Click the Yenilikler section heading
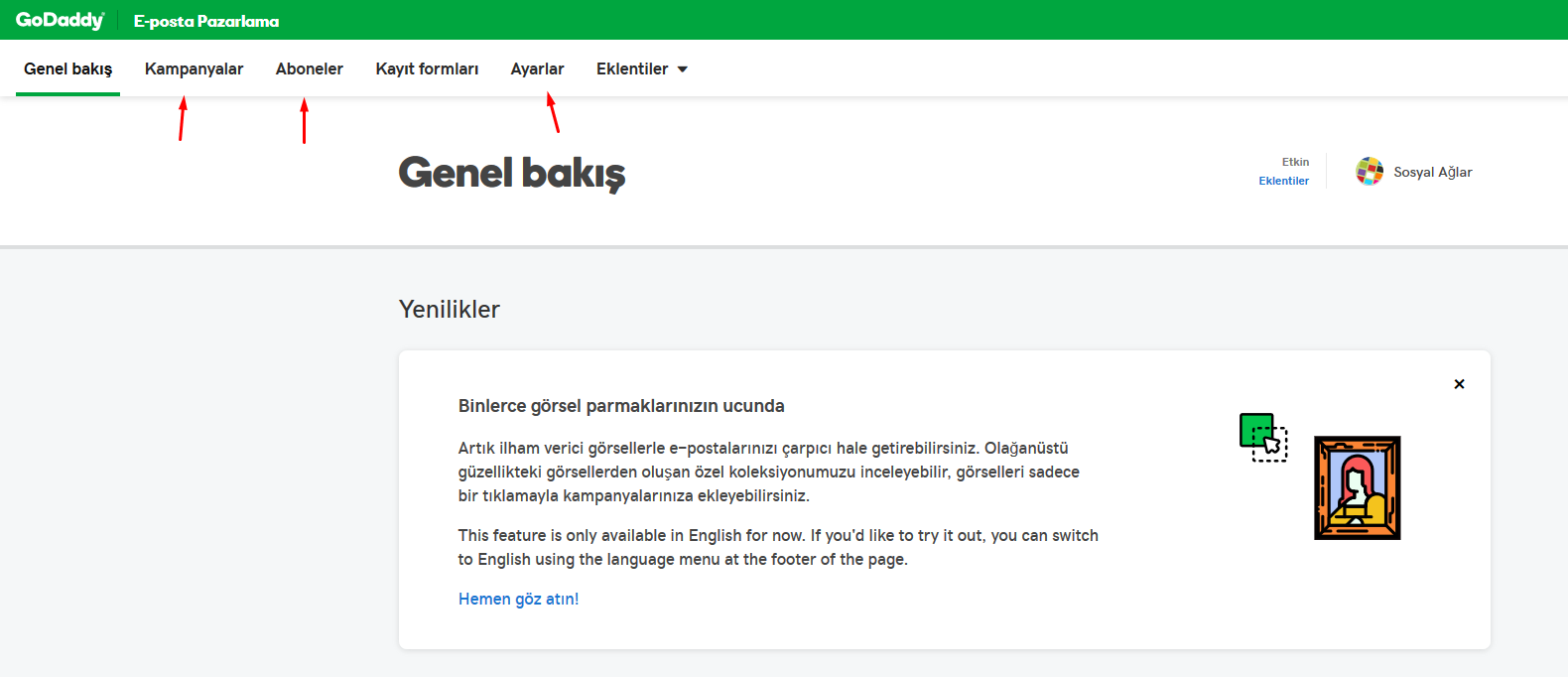 coord(449,309)
